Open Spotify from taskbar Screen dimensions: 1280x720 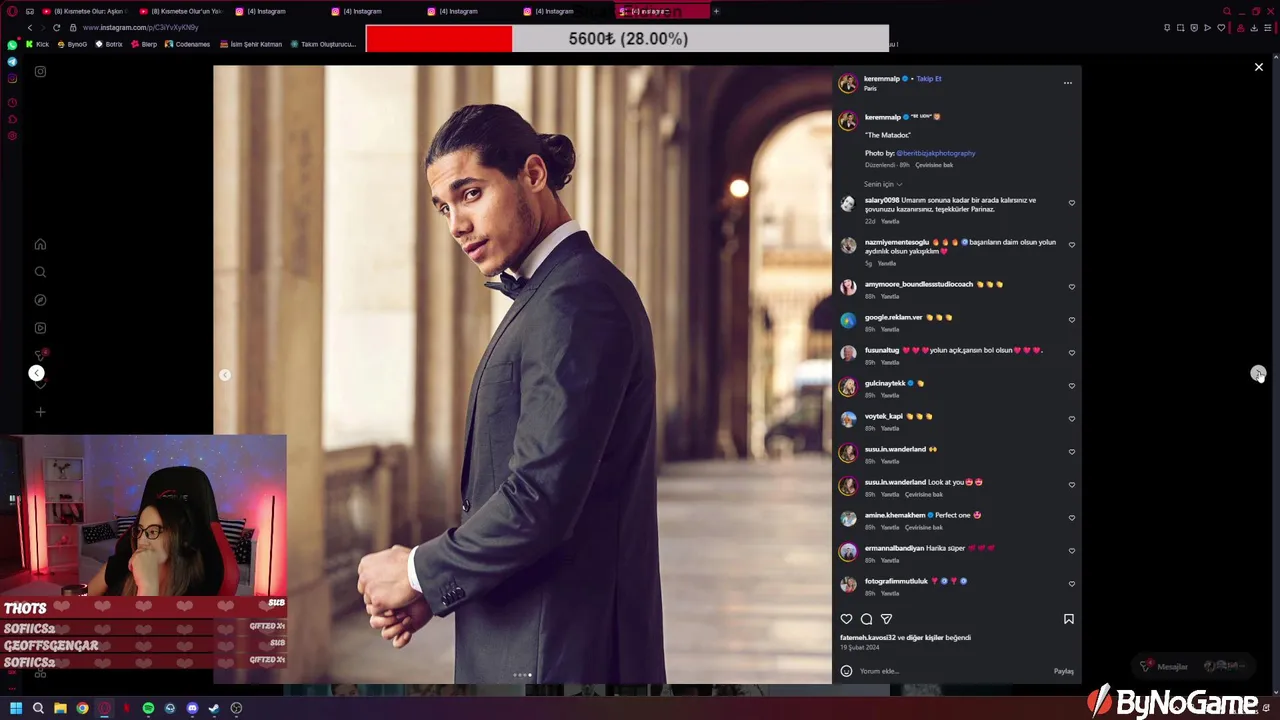coord(148,708)
